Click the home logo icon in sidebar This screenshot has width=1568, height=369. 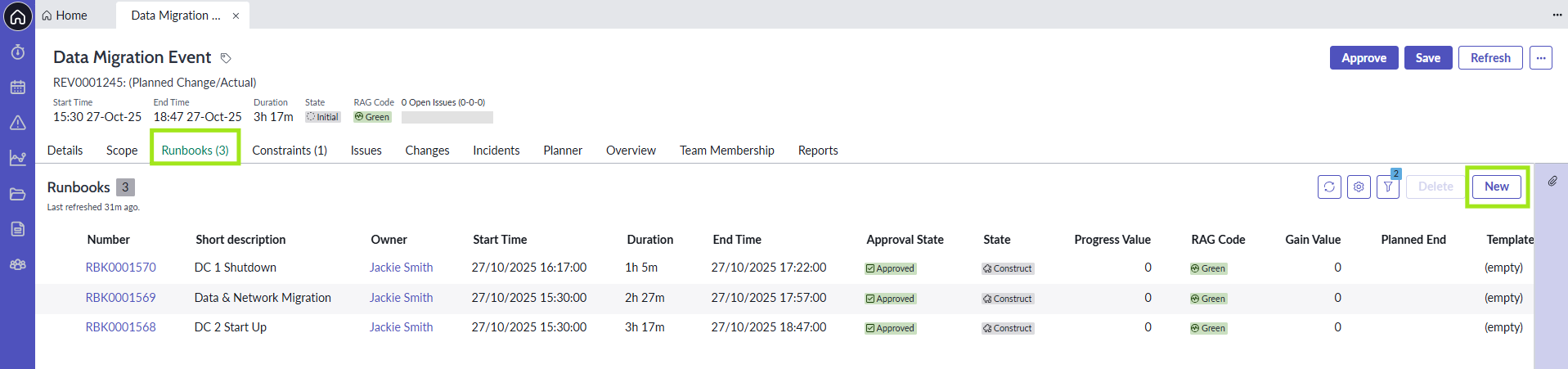18,16
